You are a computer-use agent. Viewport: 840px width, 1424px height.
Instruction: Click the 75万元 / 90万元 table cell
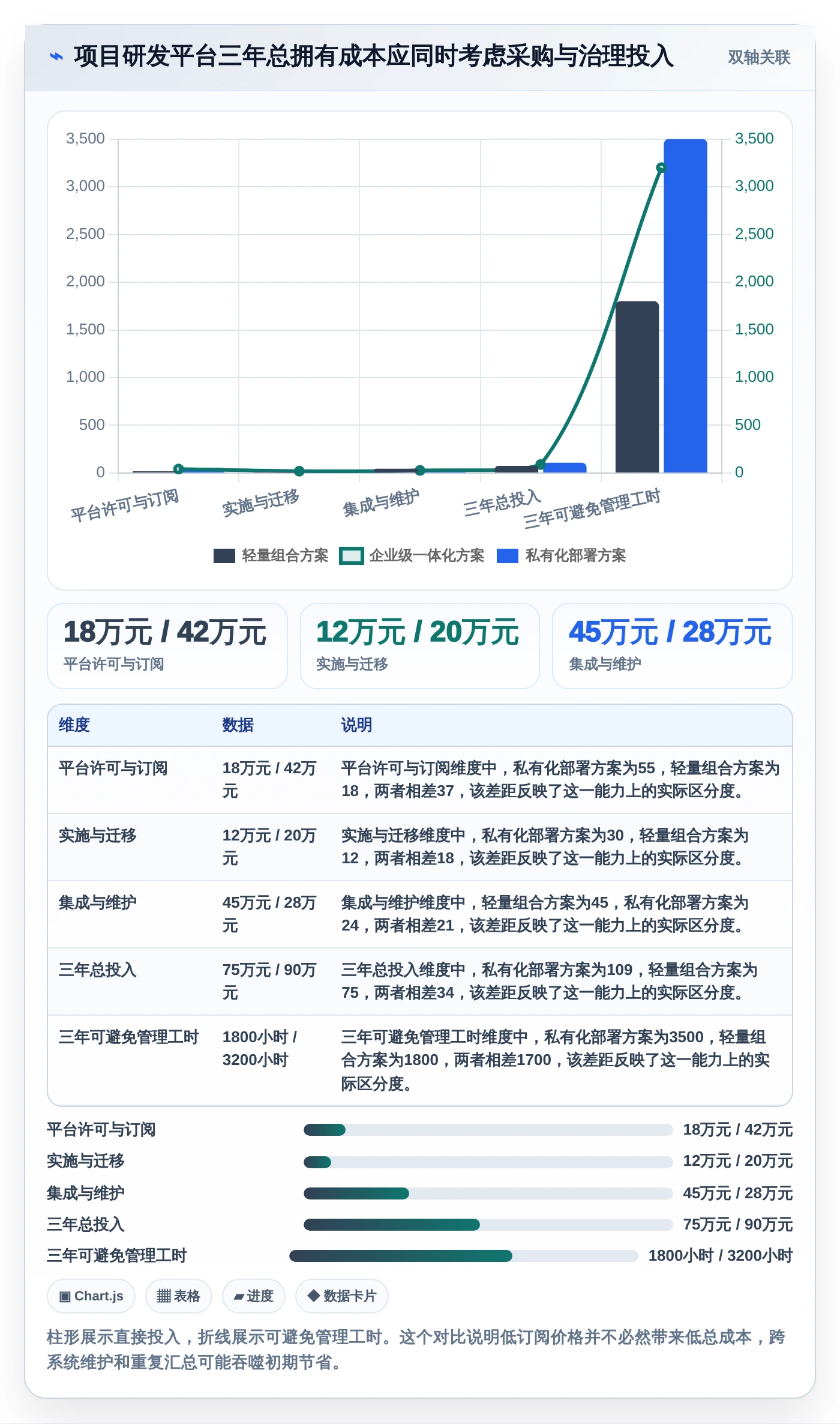point(269,982)
